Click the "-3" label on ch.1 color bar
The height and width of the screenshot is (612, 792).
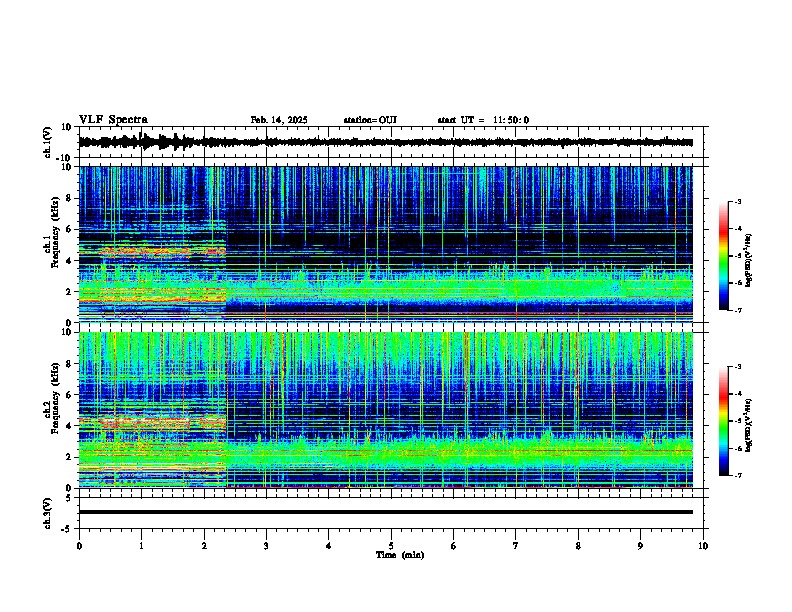click(x=738, y=202)
